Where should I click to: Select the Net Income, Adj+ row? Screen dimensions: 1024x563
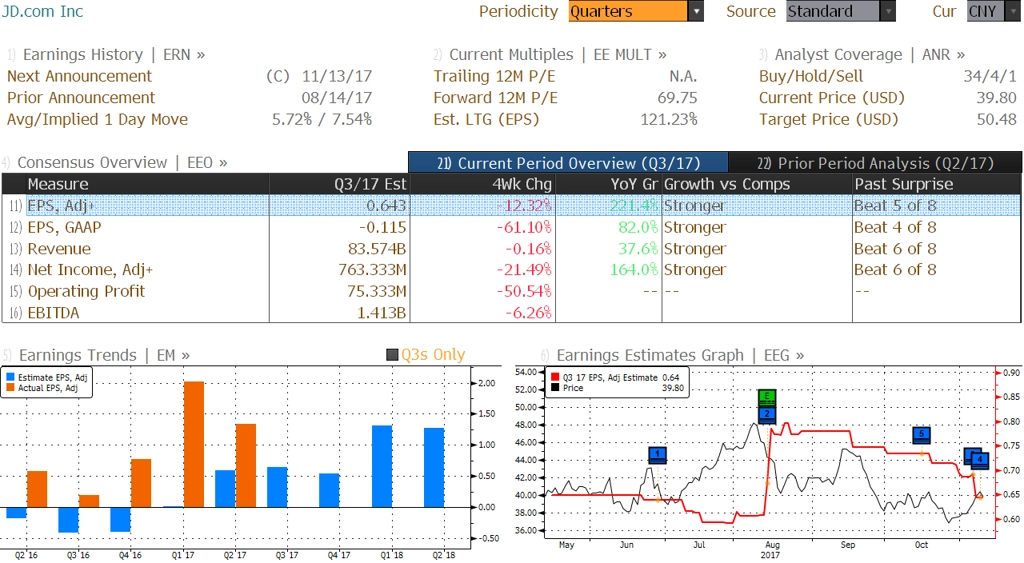[x=511, y=270]
